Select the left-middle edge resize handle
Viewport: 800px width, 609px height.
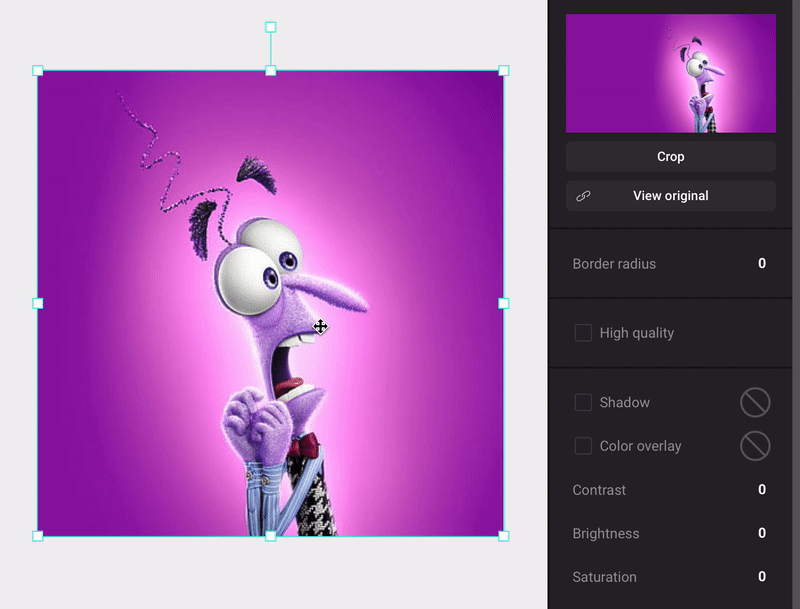click(x=38, y=303)
